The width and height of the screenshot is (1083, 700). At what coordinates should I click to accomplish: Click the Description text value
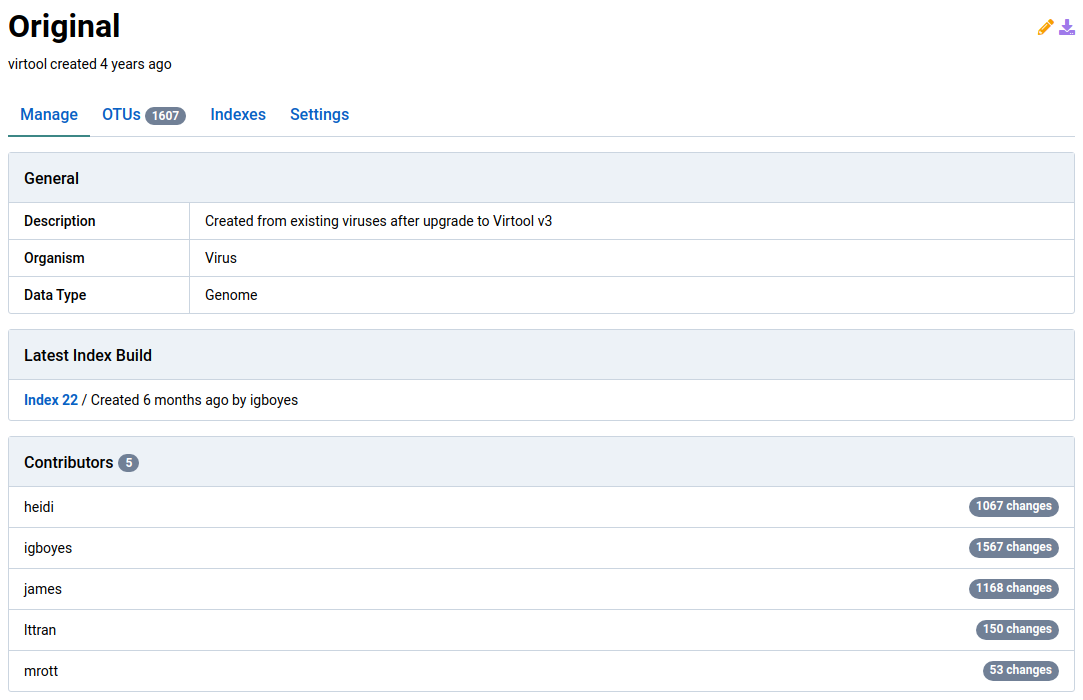coord(378,221)
